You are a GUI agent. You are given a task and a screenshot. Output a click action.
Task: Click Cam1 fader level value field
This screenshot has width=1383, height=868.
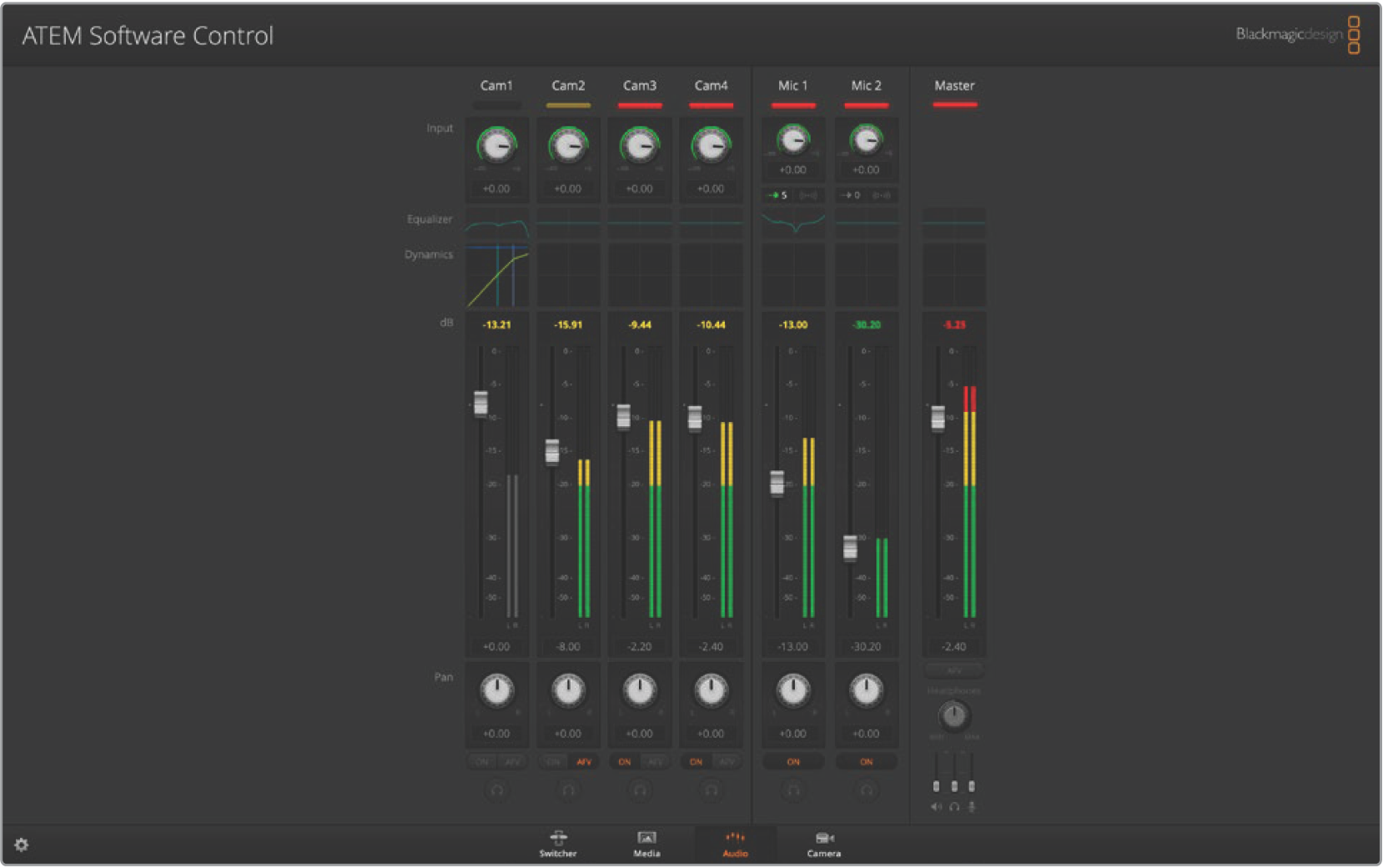tap(497, 647)
